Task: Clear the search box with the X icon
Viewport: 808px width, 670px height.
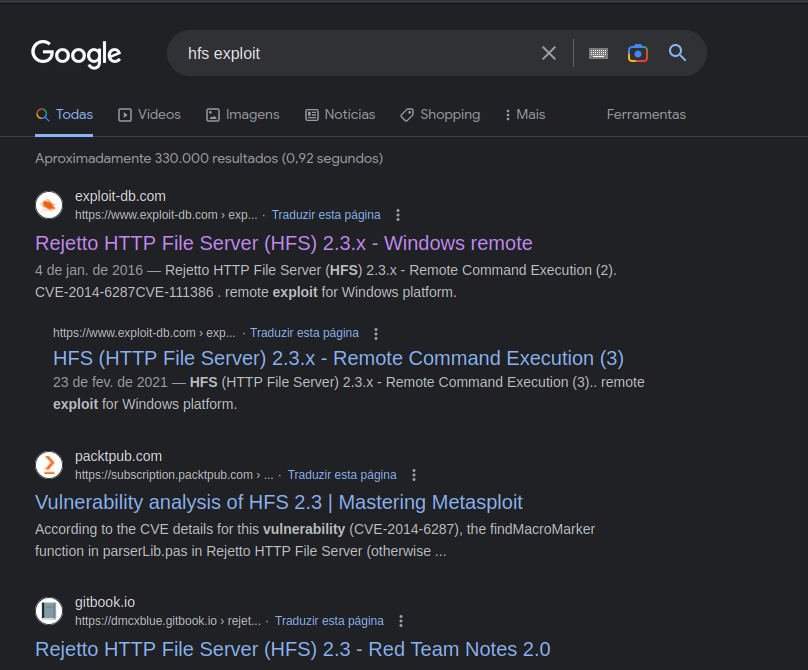Action: tap(549, 53)
